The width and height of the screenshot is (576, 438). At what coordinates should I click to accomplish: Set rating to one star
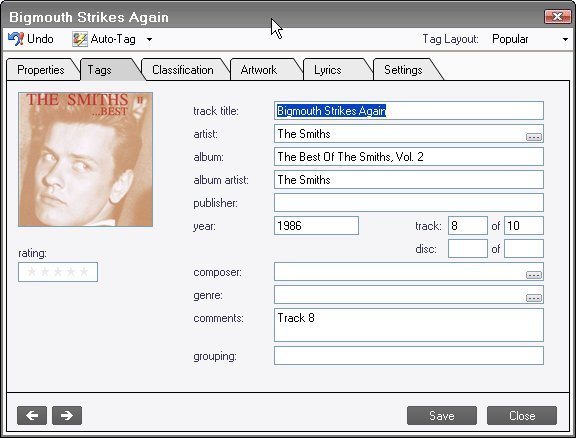[x=32, y=272]
